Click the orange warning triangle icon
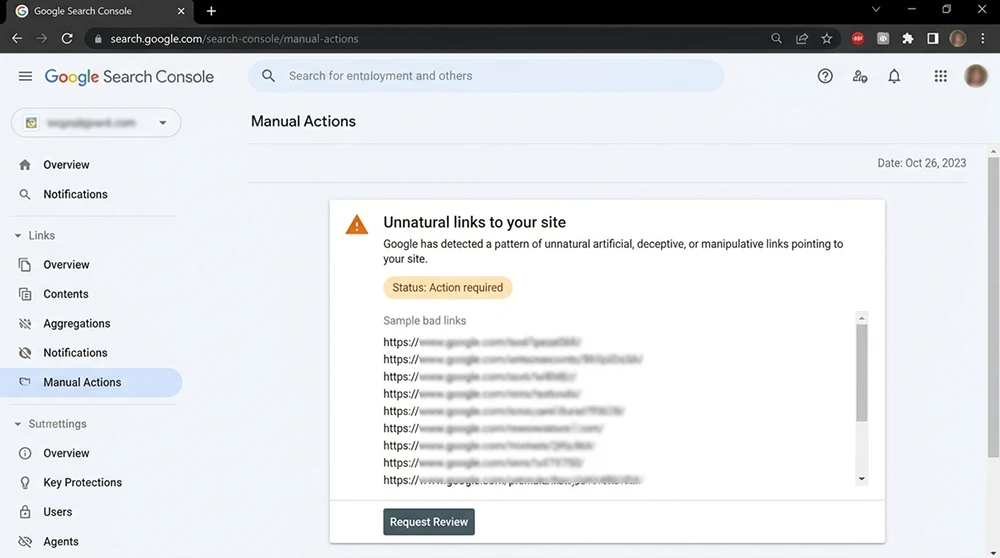Viewport: 1000px width, 558px height. (357, 224)
